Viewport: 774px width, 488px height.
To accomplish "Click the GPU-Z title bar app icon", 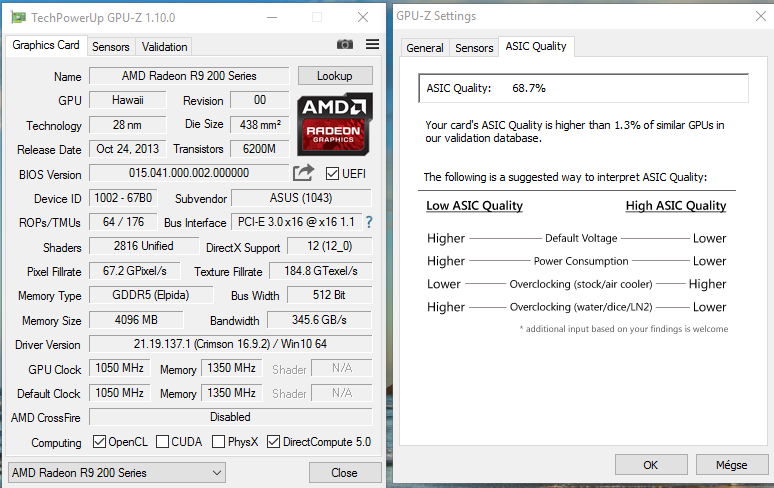I will [18, 18].
